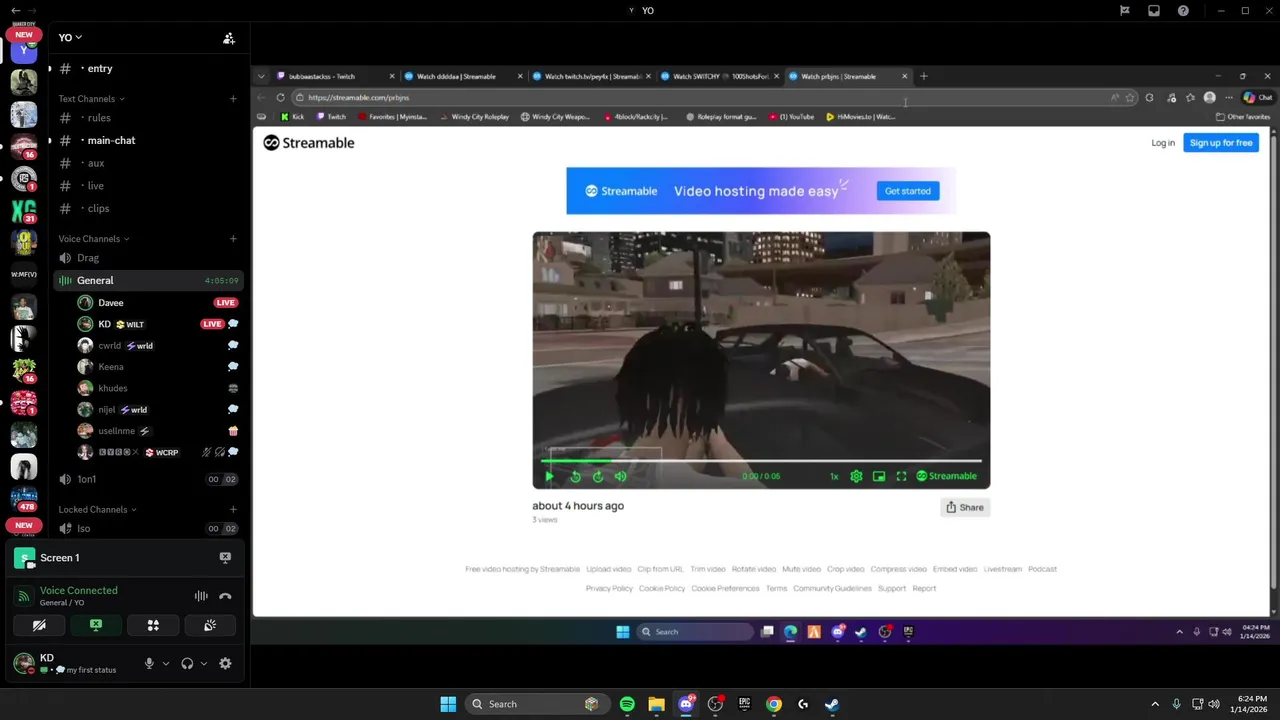Open Spotify from Windows taskbar
The width and height of the screenshot is (1280, 720).
[627, 704]
